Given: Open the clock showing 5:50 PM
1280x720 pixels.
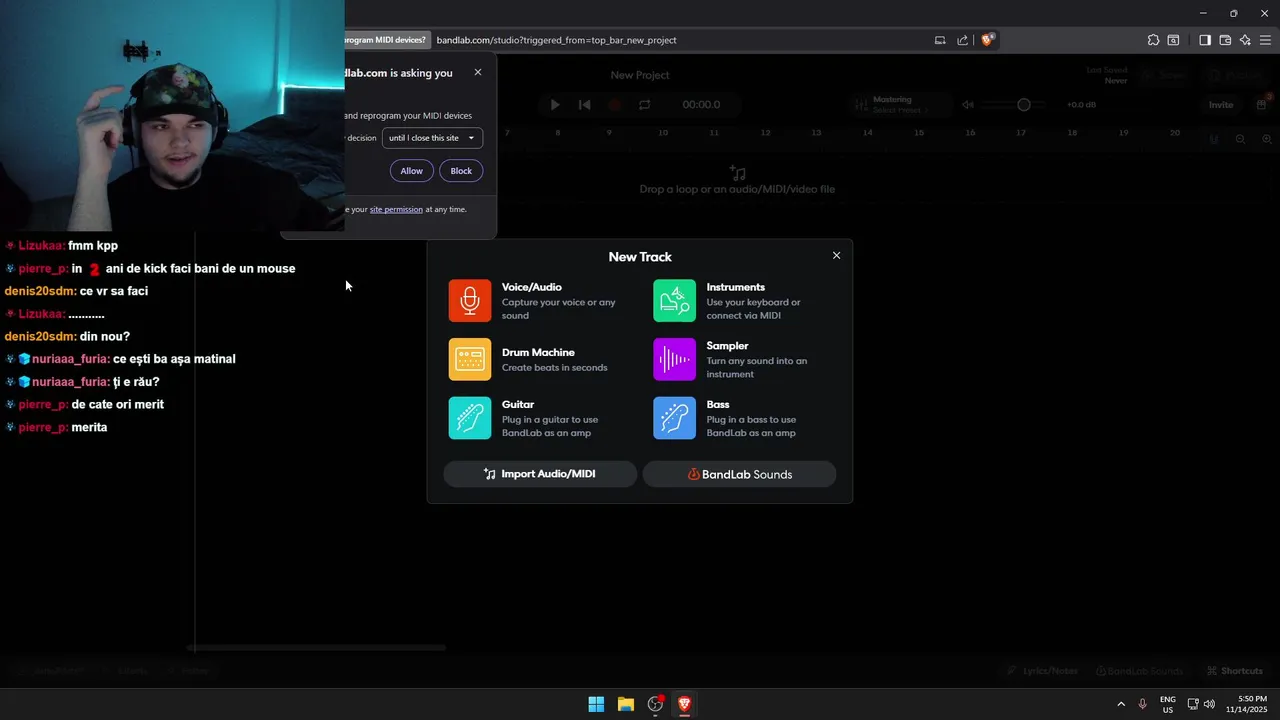Looking at the screenshot, I should 1246,704.
